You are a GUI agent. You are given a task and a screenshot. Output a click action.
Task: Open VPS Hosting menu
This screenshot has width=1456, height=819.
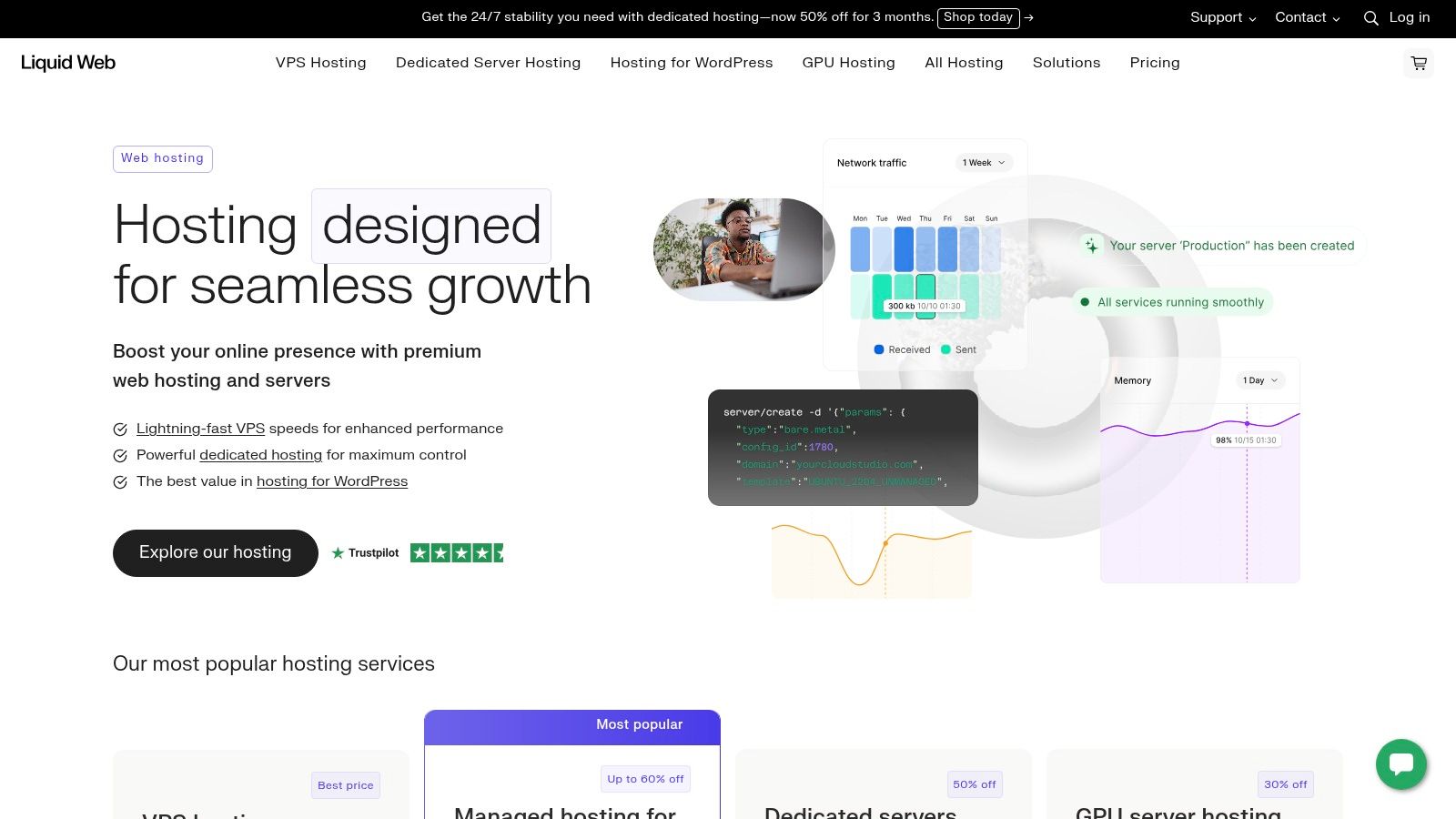click(x=321, y=63)
